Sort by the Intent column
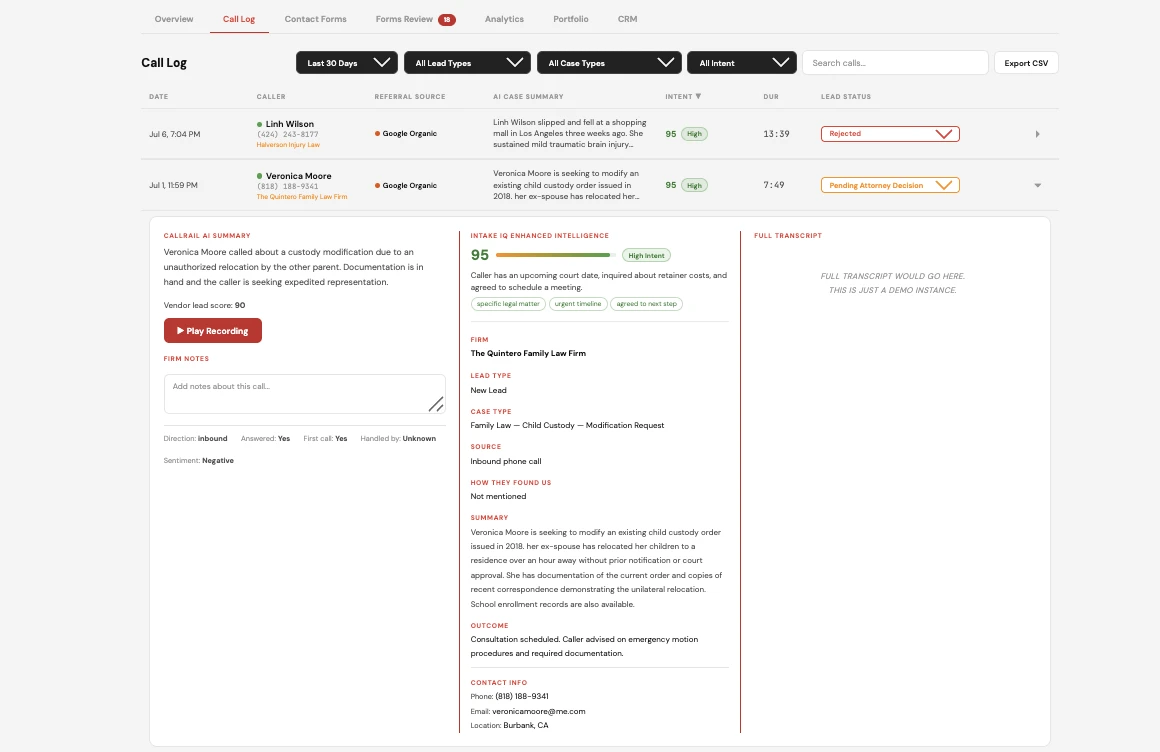 [x=683, y=97]
